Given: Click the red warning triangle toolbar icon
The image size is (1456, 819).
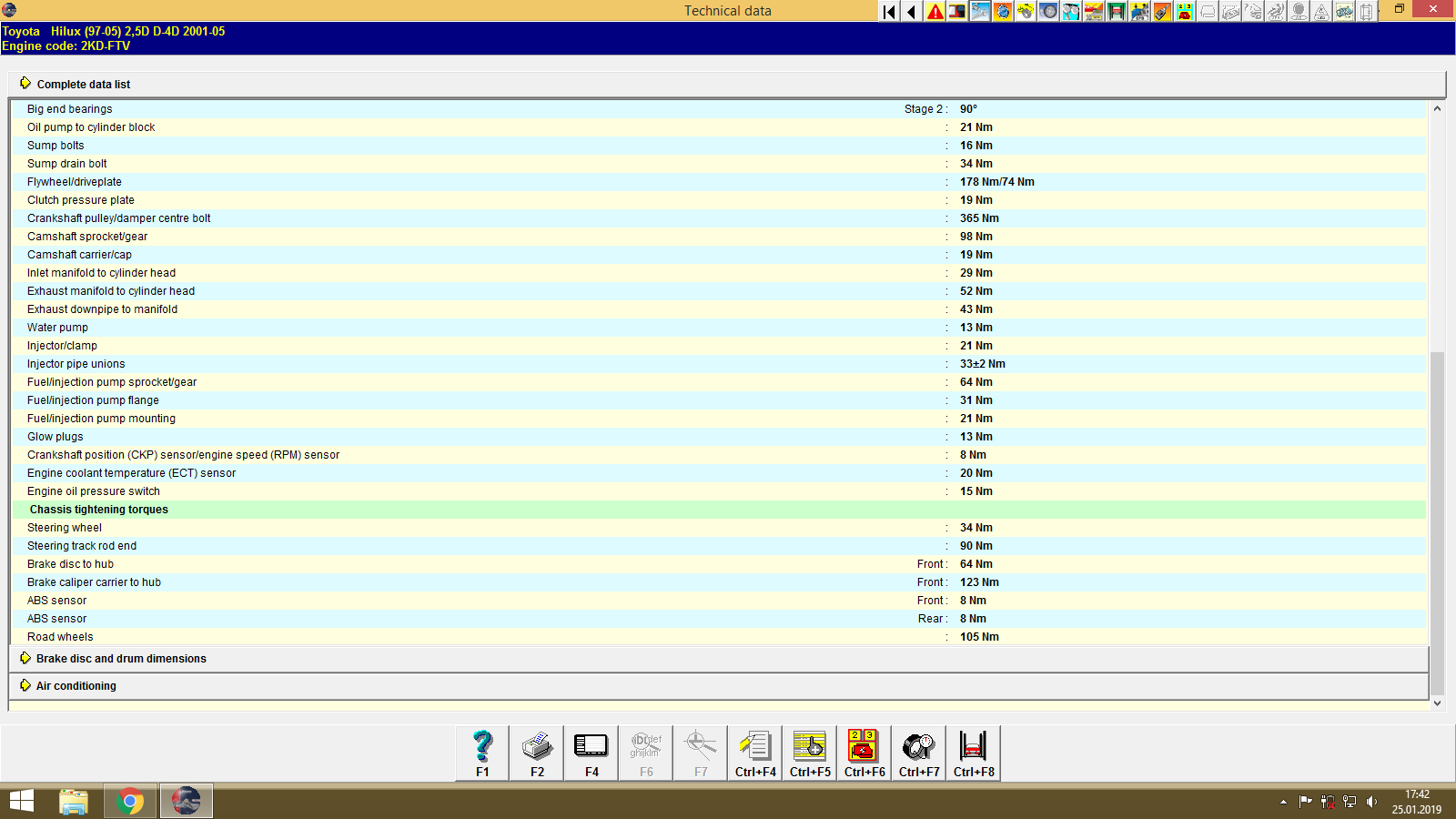Looking at the screenshot, I should coord(934,11).
